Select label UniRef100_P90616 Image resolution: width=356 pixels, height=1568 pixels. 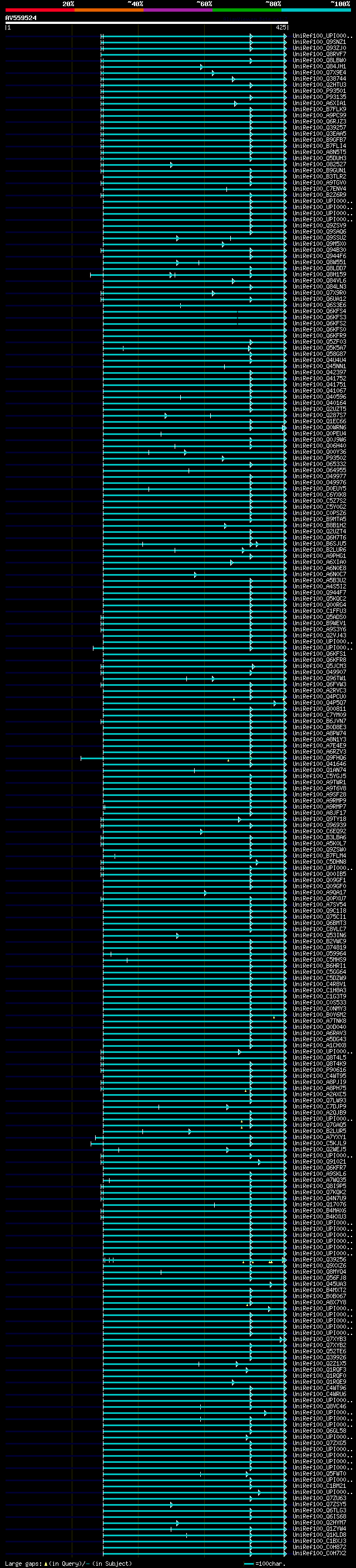(x=319, y=1070)
